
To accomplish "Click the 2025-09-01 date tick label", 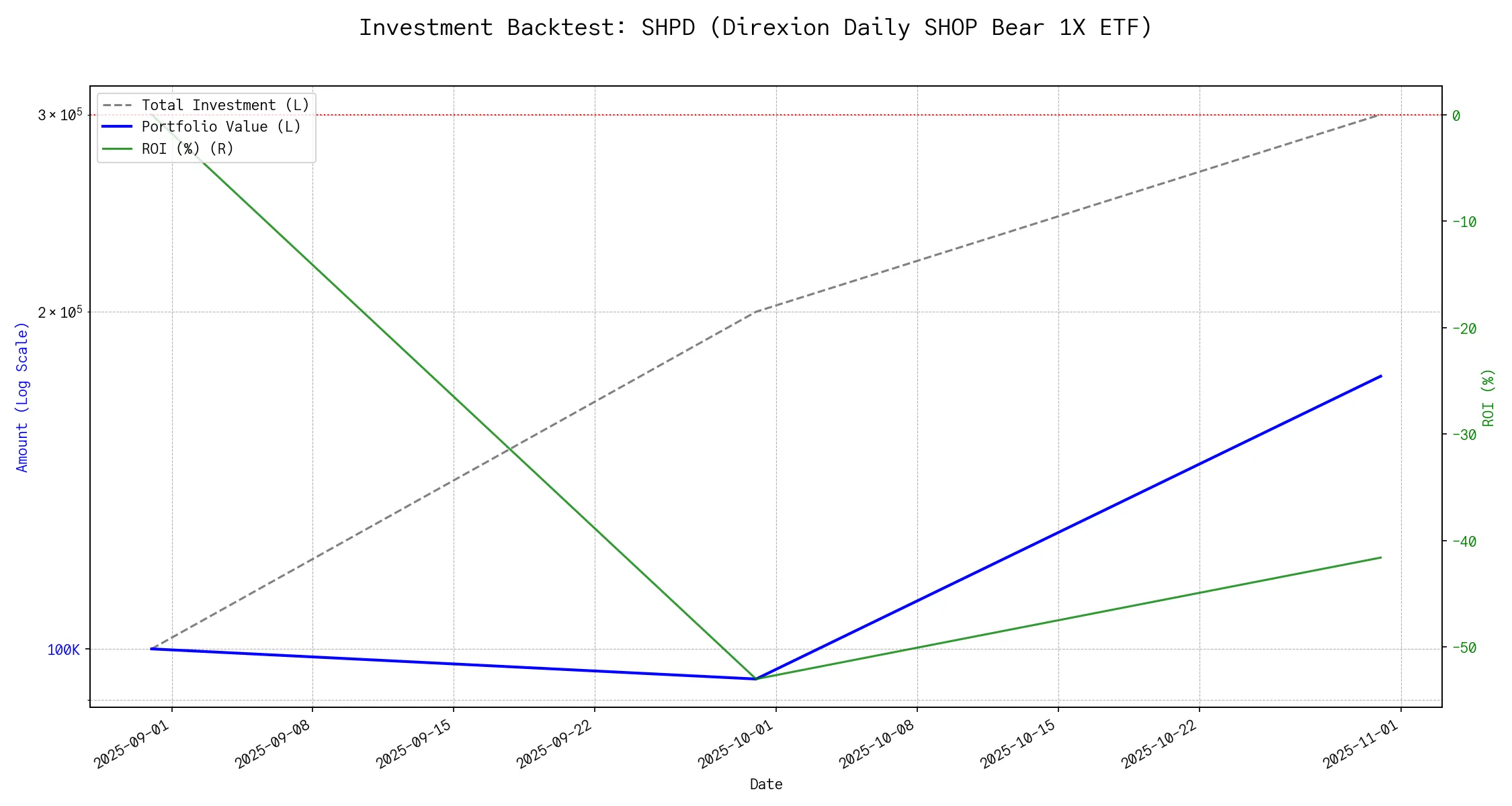I will [x=132, y=744].
